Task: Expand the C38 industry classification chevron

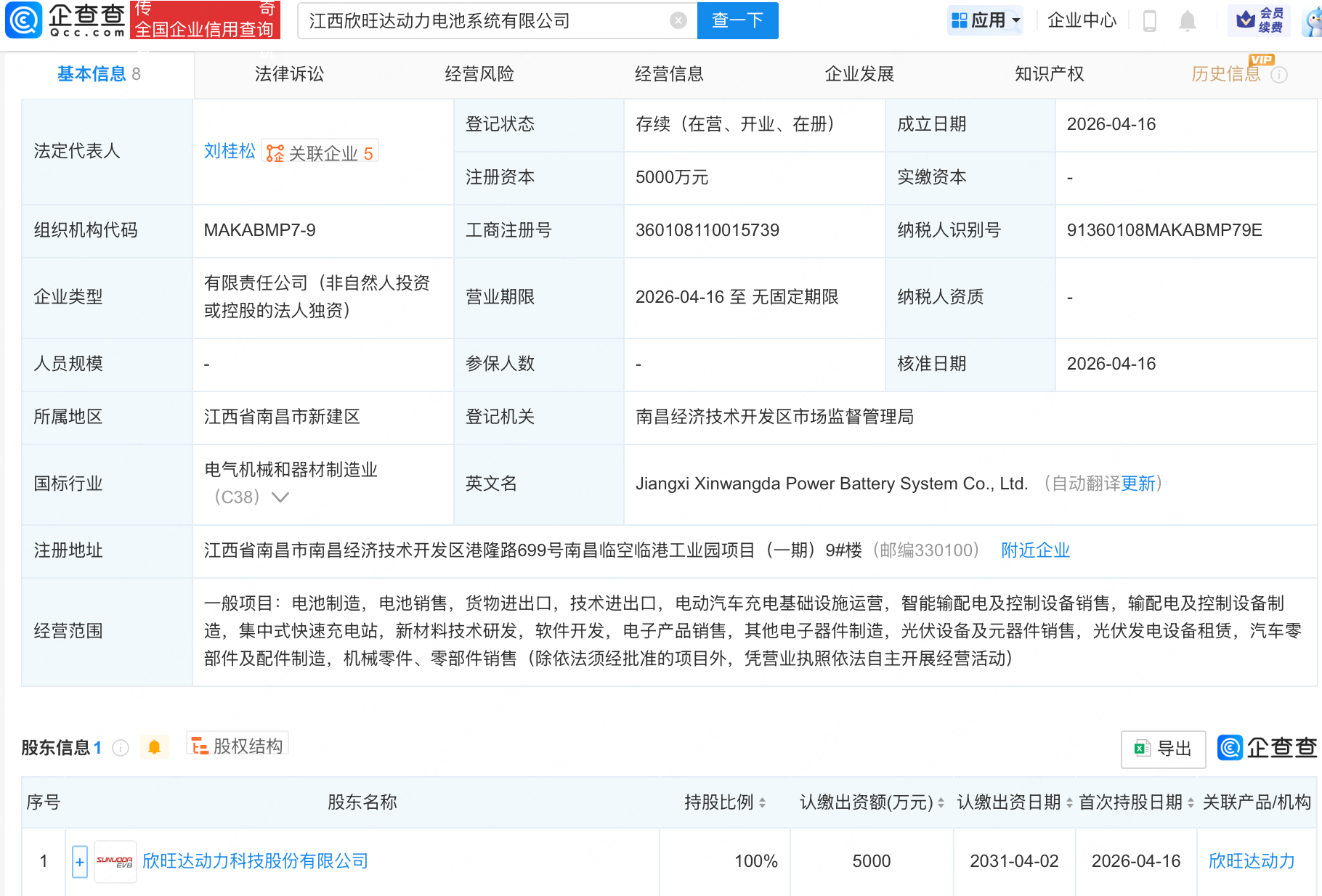Action: point(281,497)
